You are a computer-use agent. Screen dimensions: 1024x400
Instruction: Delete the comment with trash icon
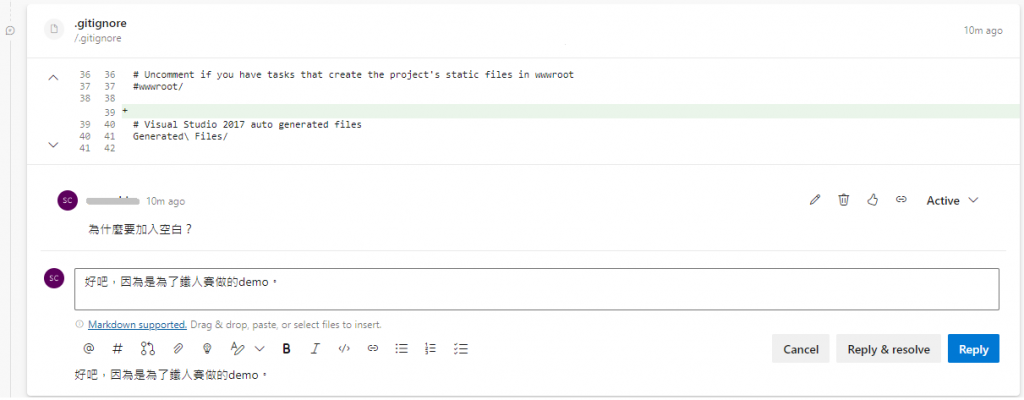tap(844, 200)
